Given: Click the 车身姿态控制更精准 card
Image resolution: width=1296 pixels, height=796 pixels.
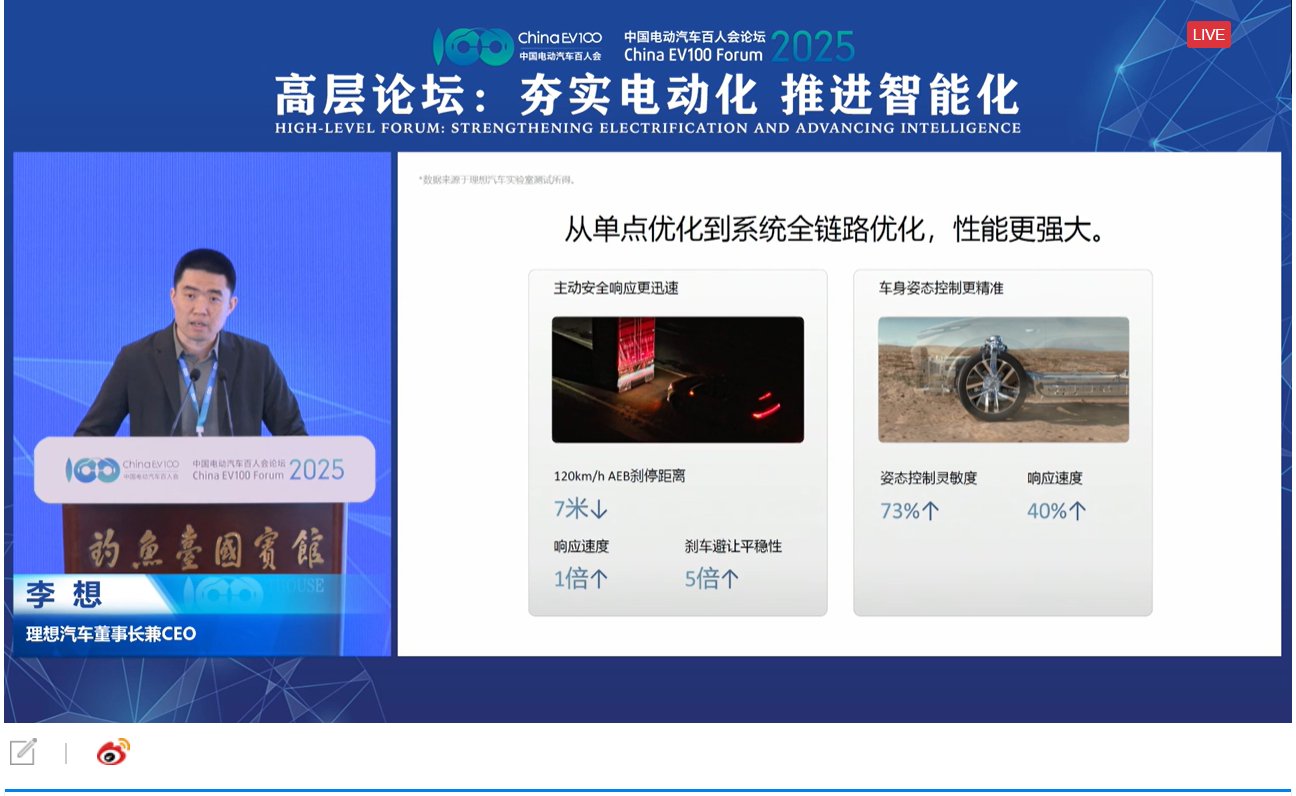Looking at the screenshot, I should click(1002, 440).
